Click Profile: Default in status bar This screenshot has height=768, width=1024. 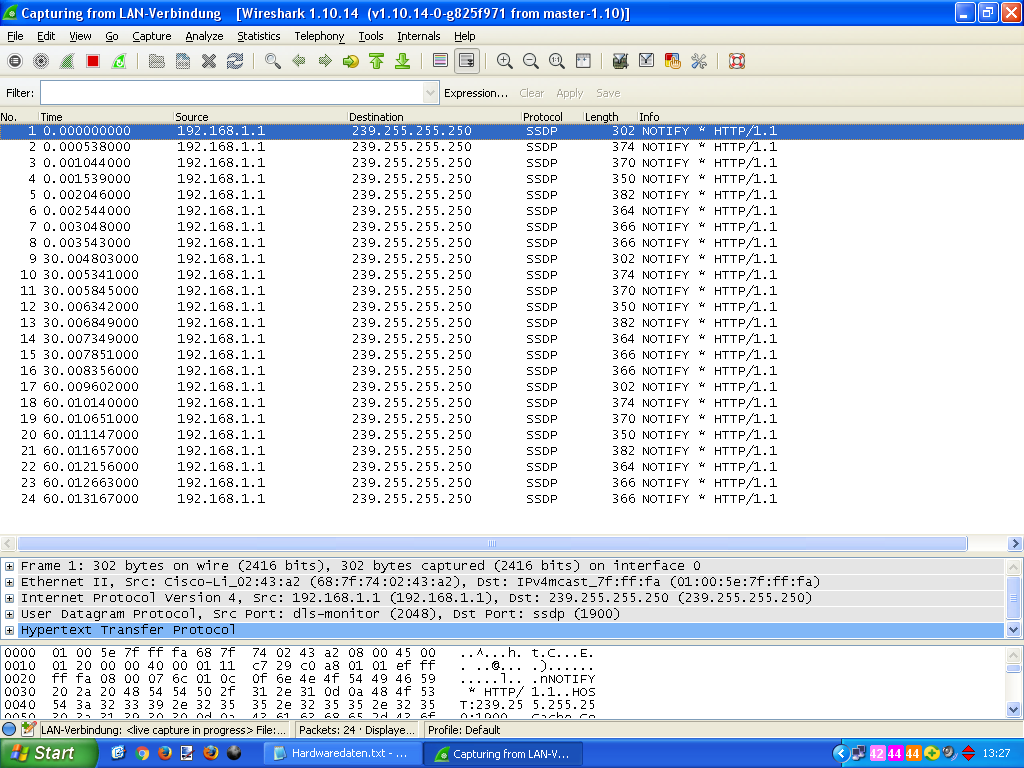click(x=464, y=730)
